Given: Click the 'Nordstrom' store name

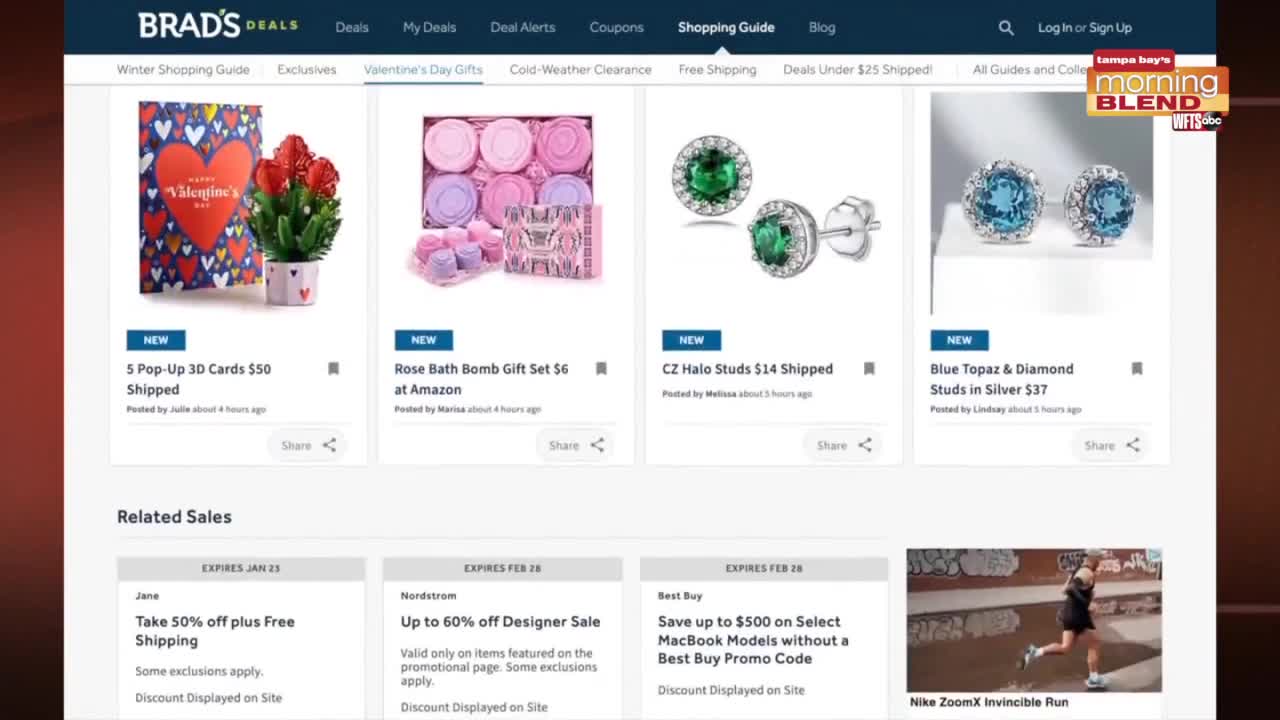Looking at the screenshot, I should [x=428, y=596].
